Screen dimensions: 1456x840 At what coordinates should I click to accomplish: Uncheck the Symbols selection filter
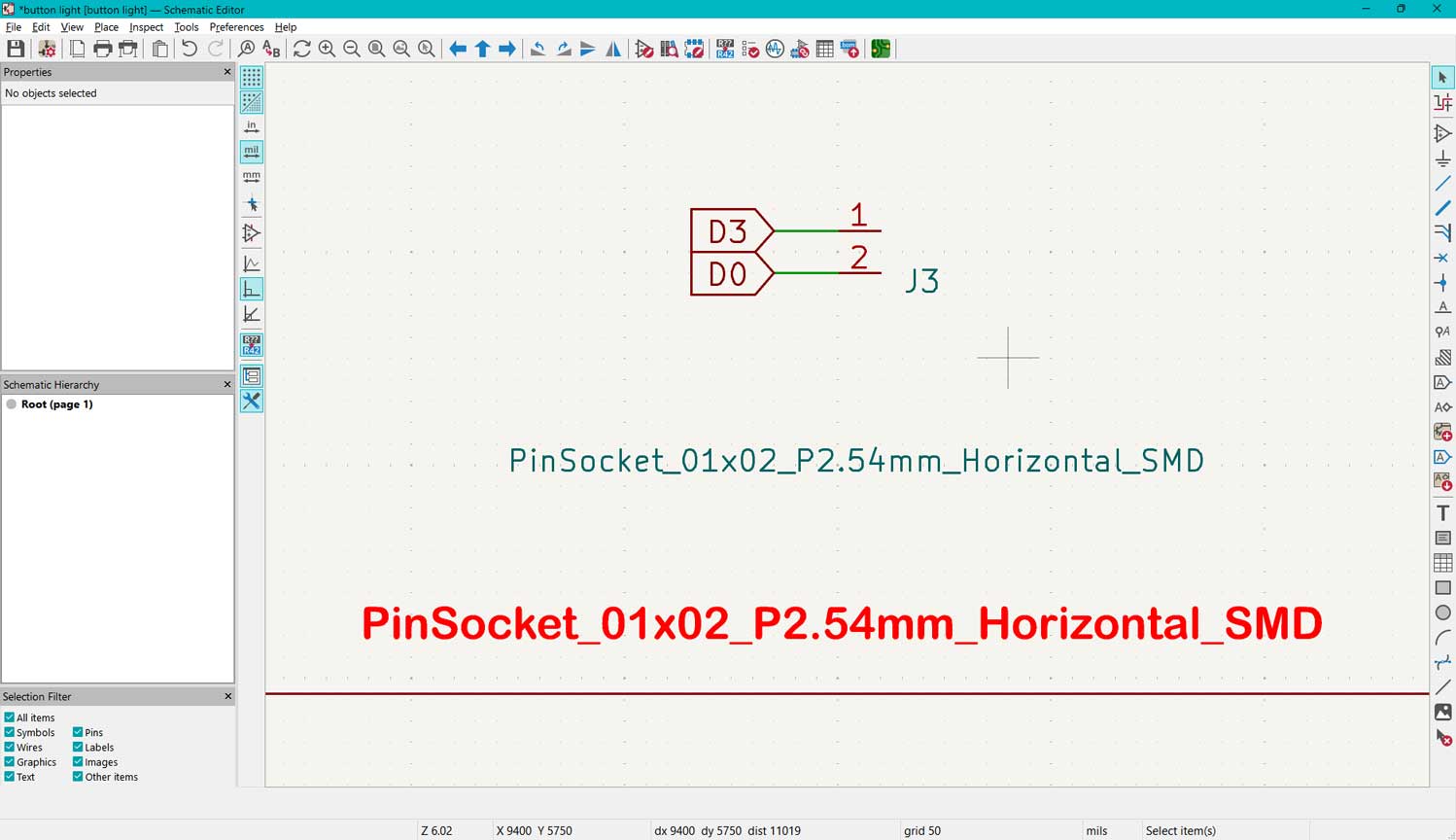10,732
